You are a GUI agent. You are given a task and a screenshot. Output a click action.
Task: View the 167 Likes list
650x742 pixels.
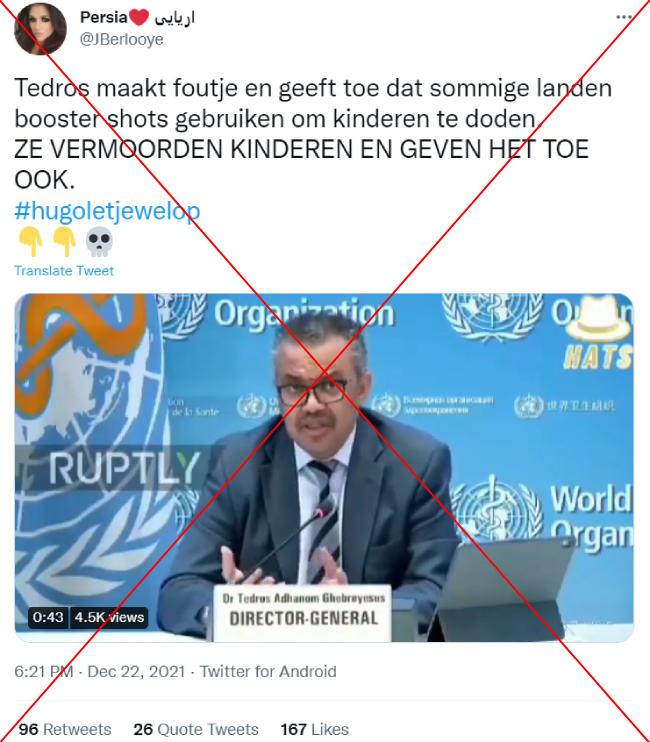[315, 729]
